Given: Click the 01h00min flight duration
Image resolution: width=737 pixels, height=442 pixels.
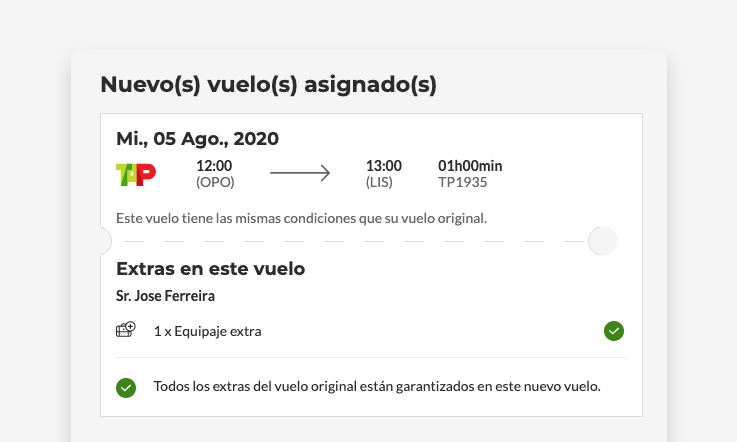Looking at the screenshot, I should coord(470,166).
